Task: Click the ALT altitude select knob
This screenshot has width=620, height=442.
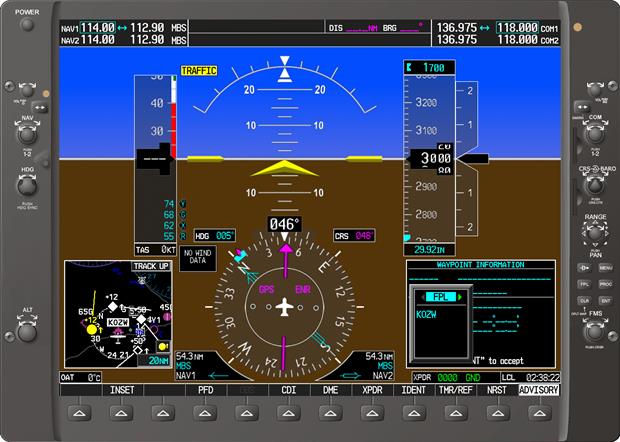Action: pyautogui.click(x=27, y=331)
